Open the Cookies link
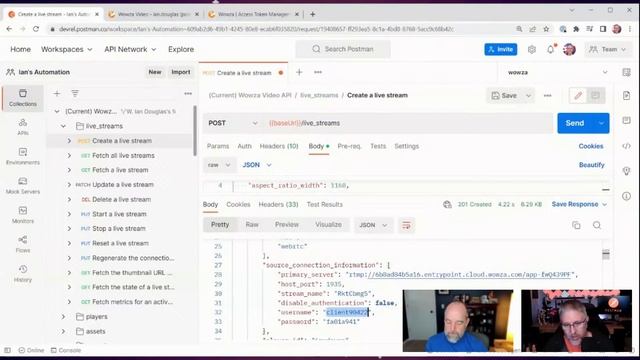 click(591, 146)
